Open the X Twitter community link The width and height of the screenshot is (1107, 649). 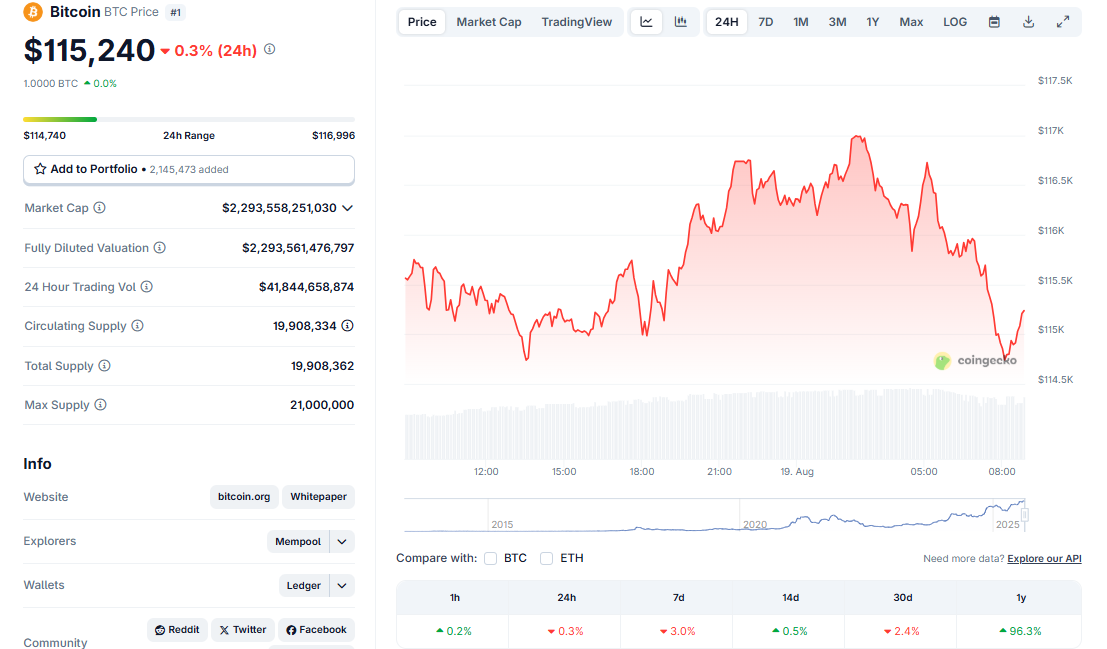click(x=243, y=630)
